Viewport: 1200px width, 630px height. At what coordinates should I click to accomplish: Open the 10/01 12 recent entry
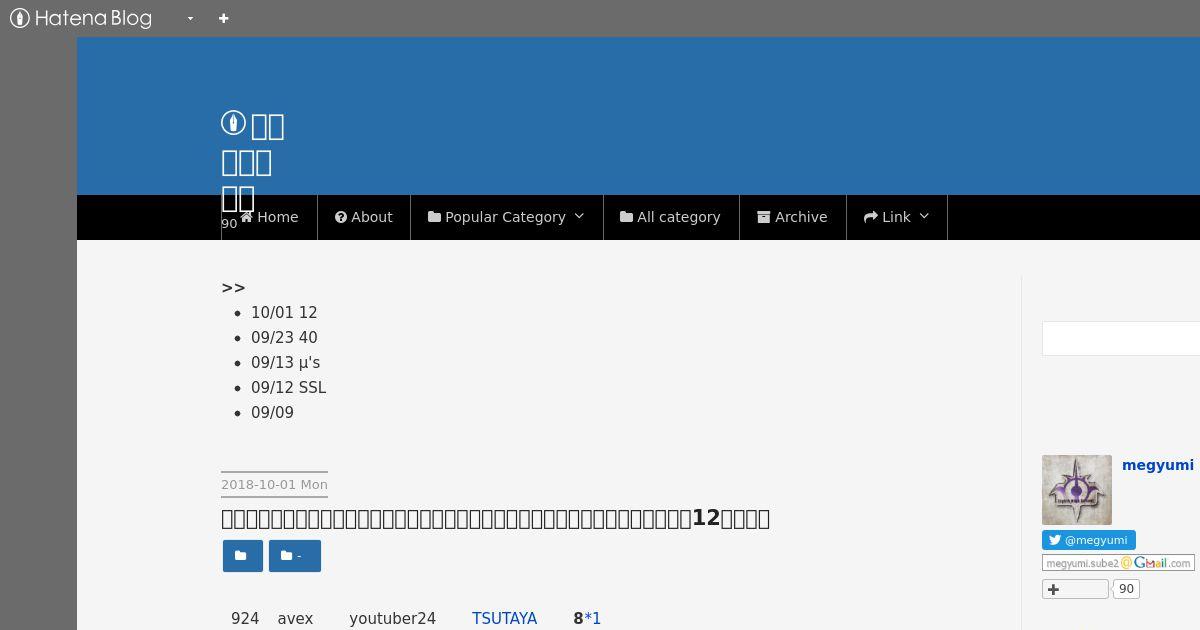284,313
